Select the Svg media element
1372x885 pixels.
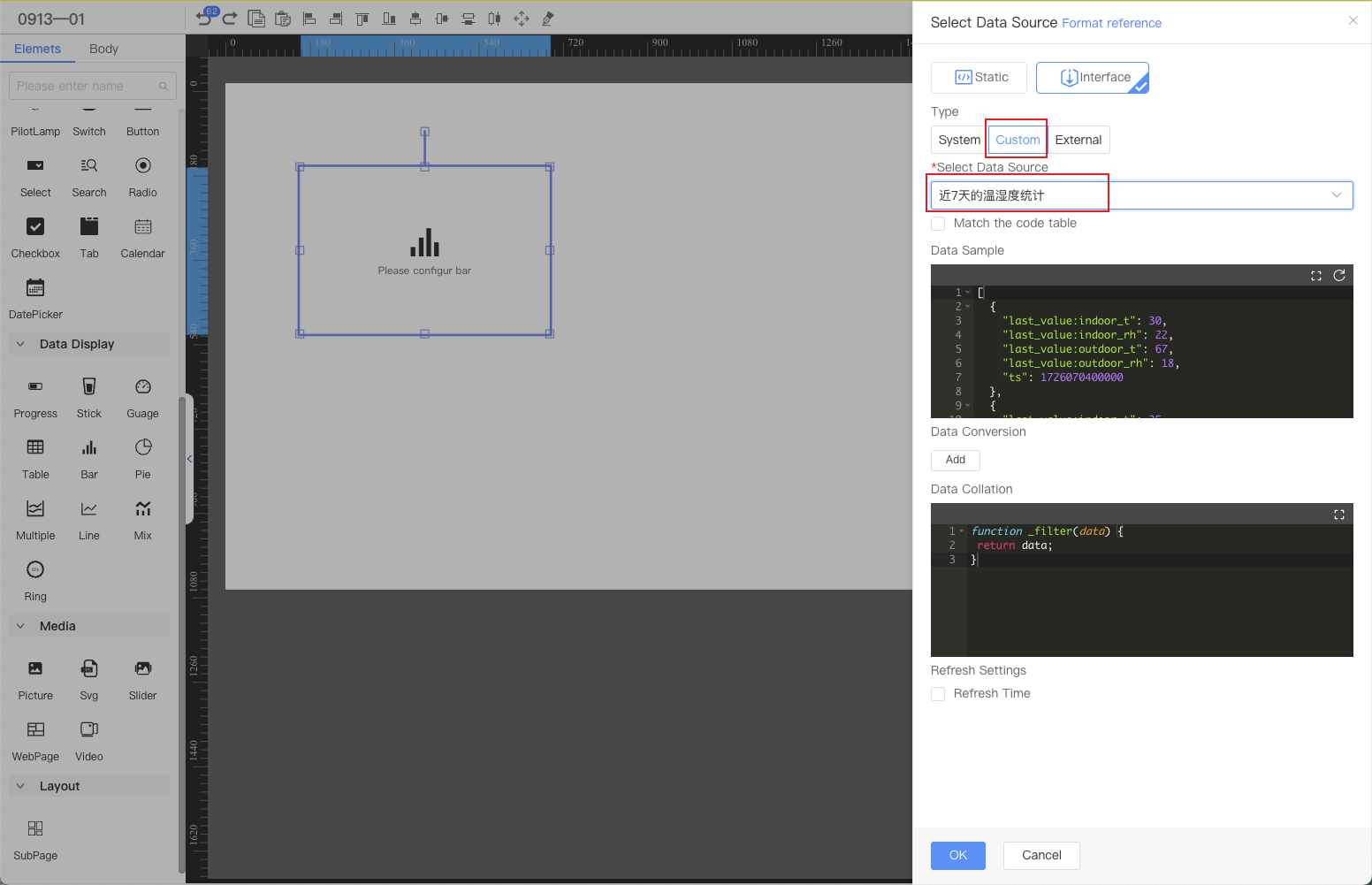tap(89, 669)
